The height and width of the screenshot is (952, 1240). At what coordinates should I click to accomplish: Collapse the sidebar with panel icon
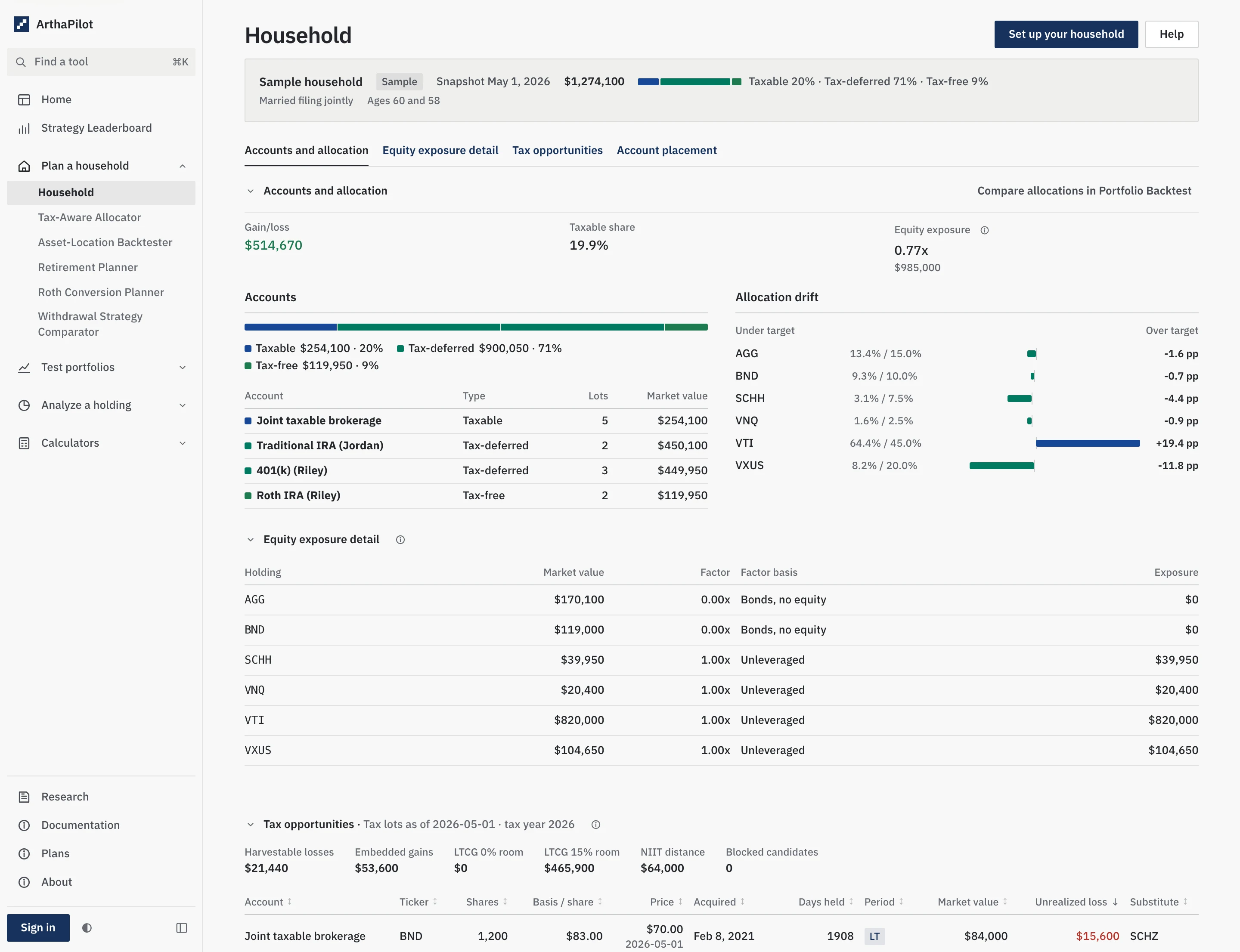point(181,927)
